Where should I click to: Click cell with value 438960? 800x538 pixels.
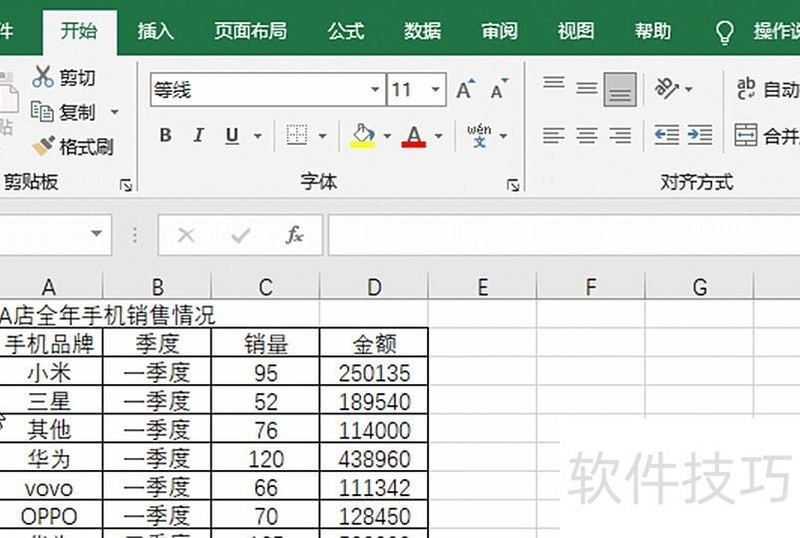[374, 458]
